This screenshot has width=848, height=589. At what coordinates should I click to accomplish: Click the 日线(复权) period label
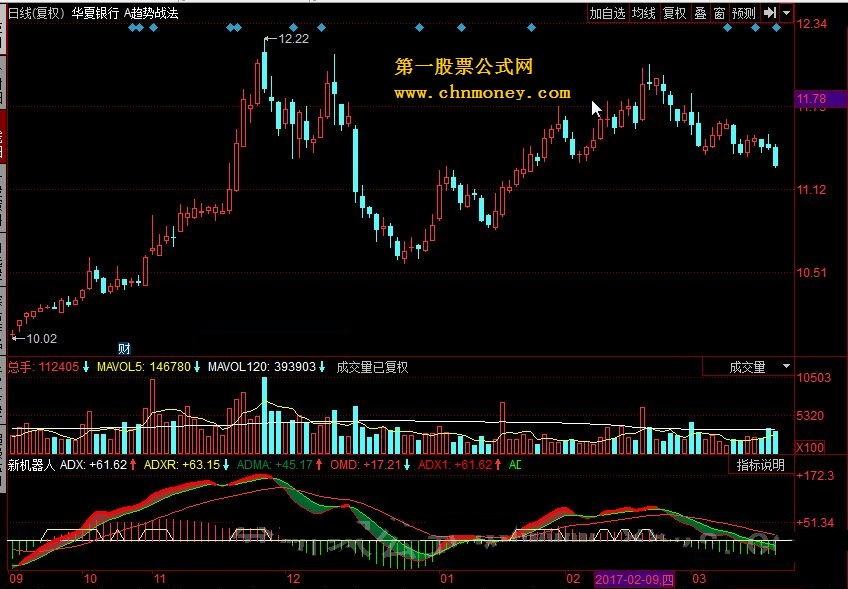[36, 13]
